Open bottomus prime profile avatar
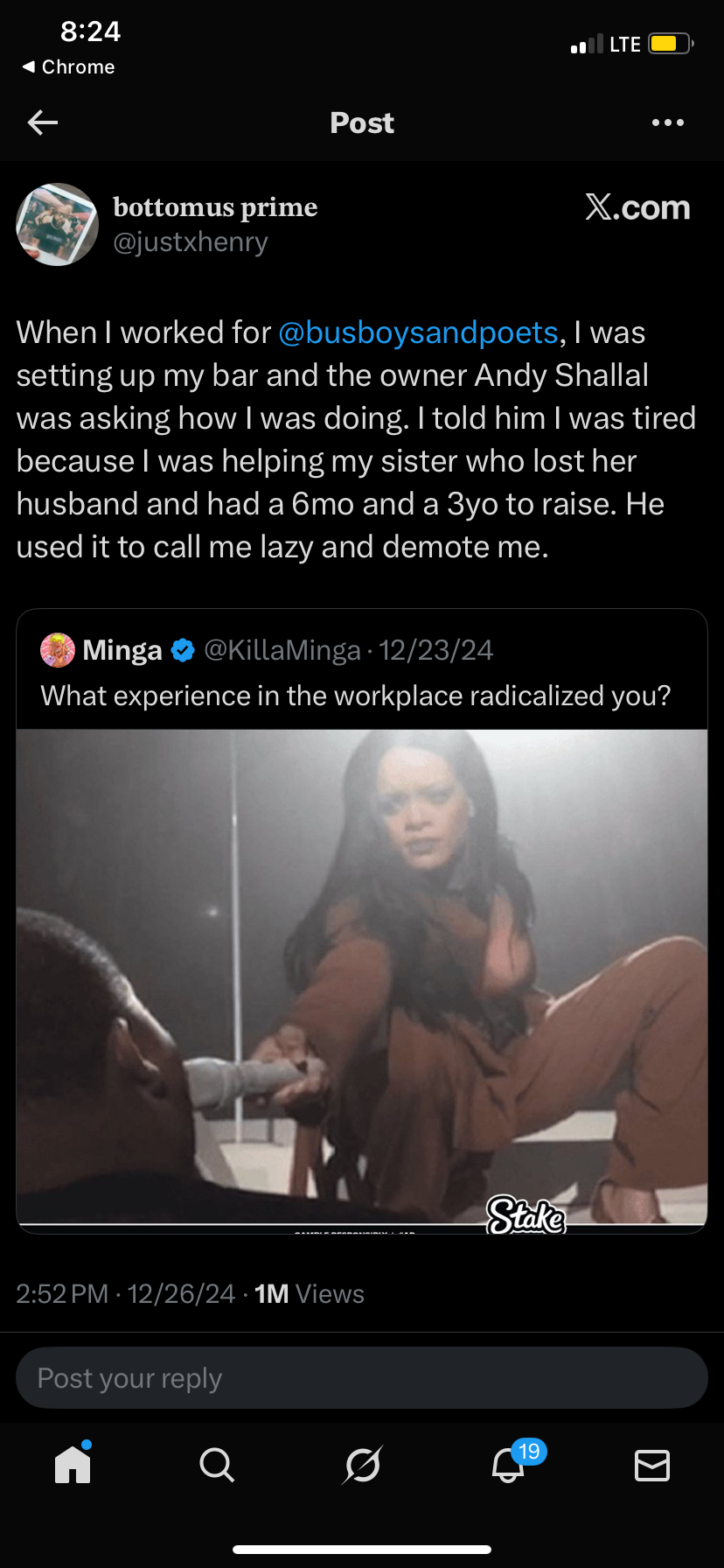Viewport: 724px width, 1568px height. tap(58, 224)
